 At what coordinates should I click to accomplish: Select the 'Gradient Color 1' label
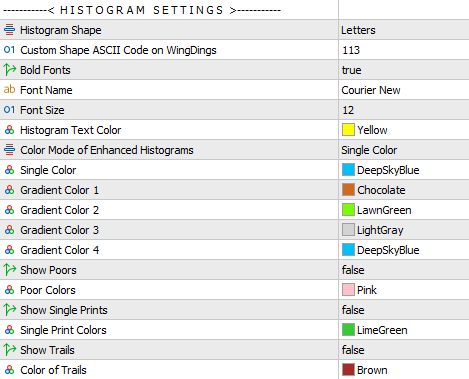coord(60,190)
